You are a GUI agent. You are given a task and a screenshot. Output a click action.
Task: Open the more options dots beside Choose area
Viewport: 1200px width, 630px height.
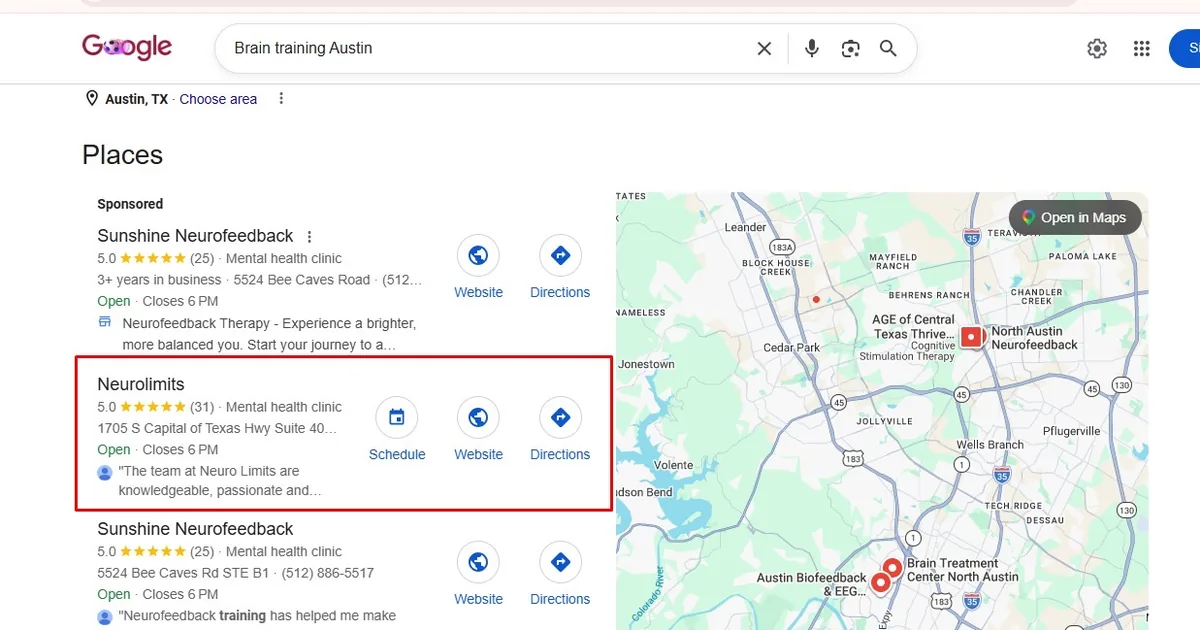tap(281, 99)
